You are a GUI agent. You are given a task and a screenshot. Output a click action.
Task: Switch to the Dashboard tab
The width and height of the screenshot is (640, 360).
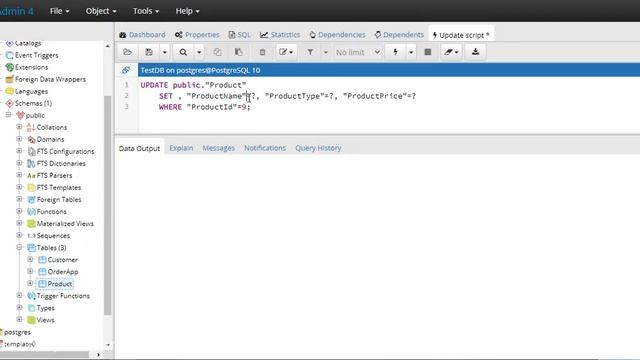click(142, 35)
